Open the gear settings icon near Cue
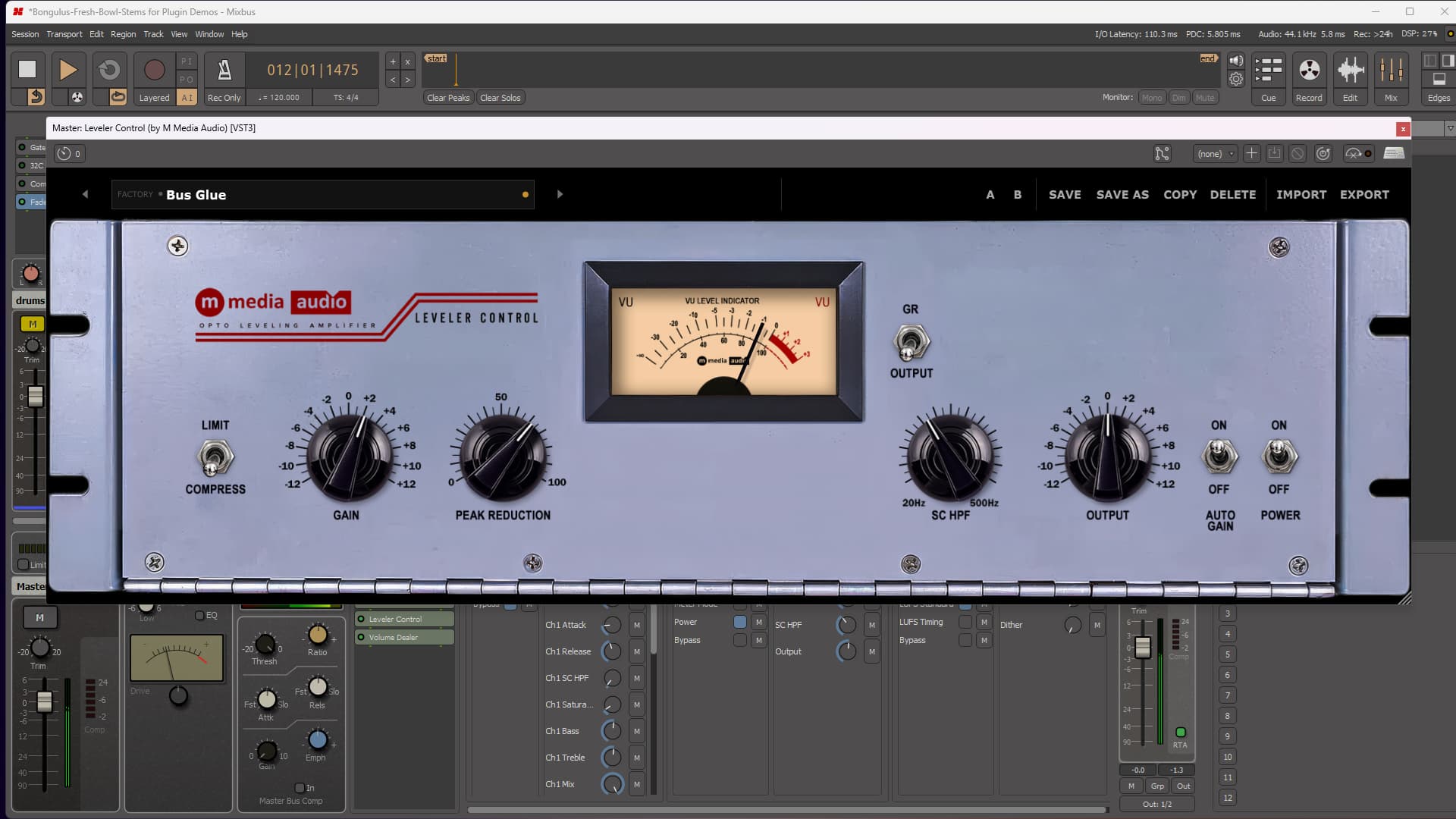The width and height of the screenshot is (1456, 819). 1236,79
